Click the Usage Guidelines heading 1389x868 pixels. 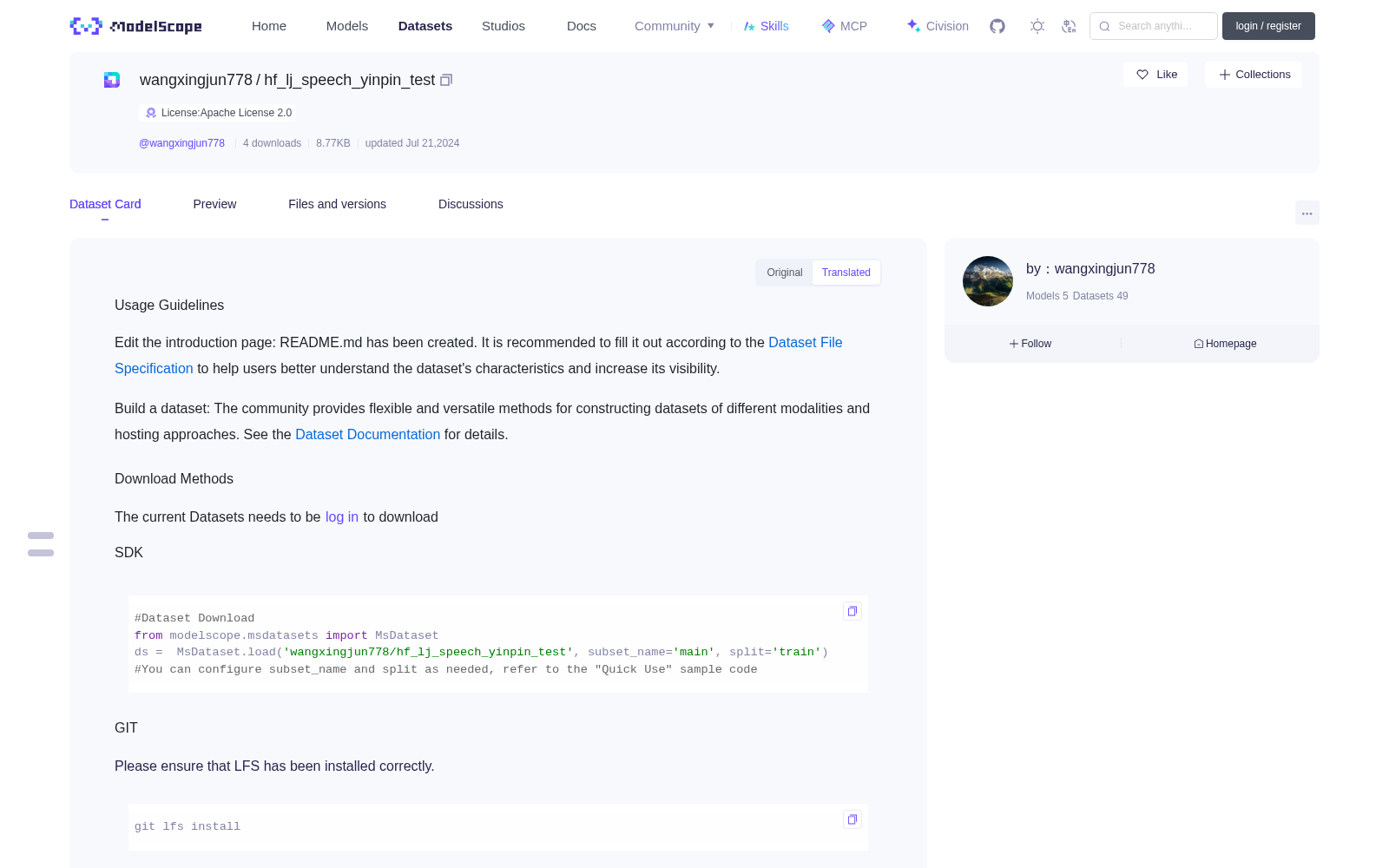tap(169, 306)
